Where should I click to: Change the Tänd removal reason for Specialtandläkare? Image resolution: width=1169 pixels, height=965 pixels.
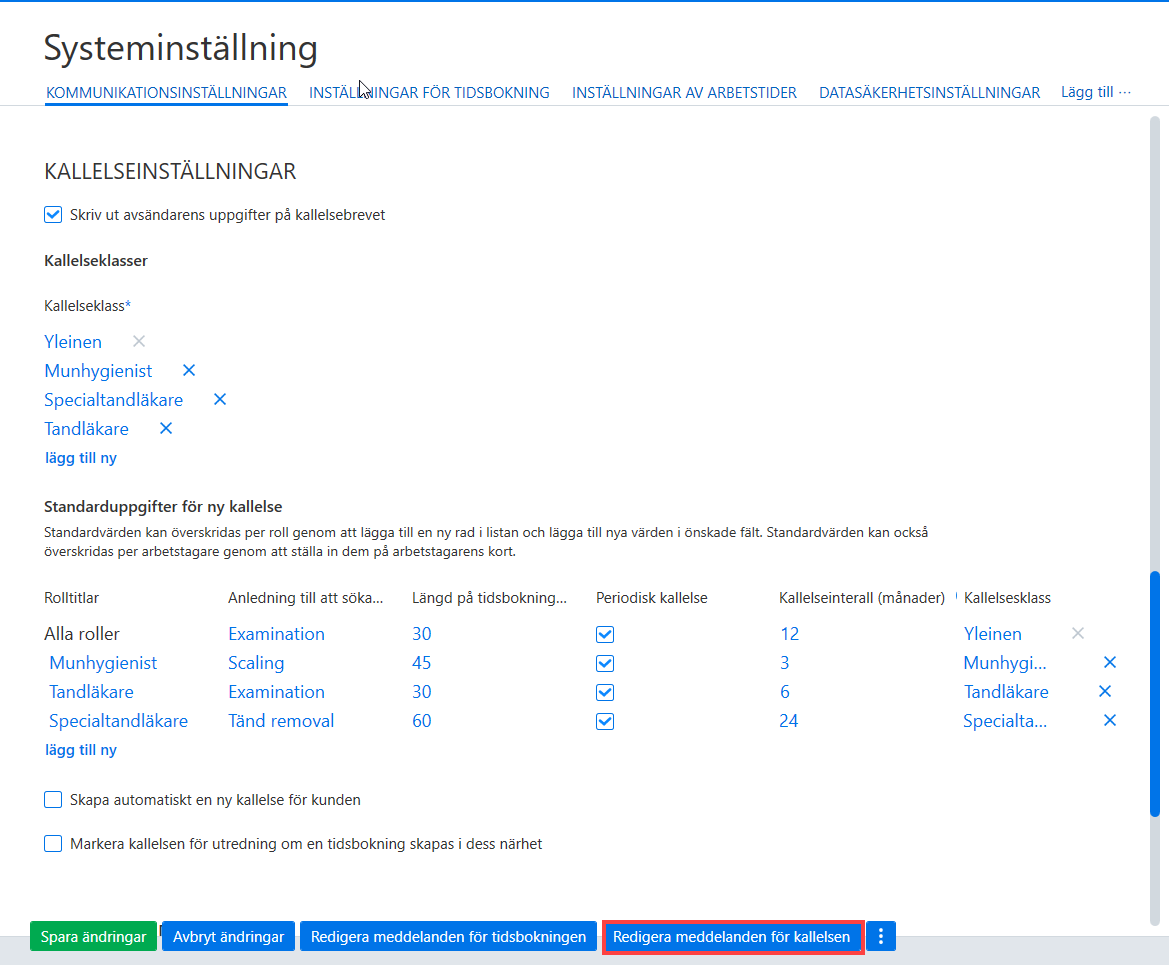[280, 721]
